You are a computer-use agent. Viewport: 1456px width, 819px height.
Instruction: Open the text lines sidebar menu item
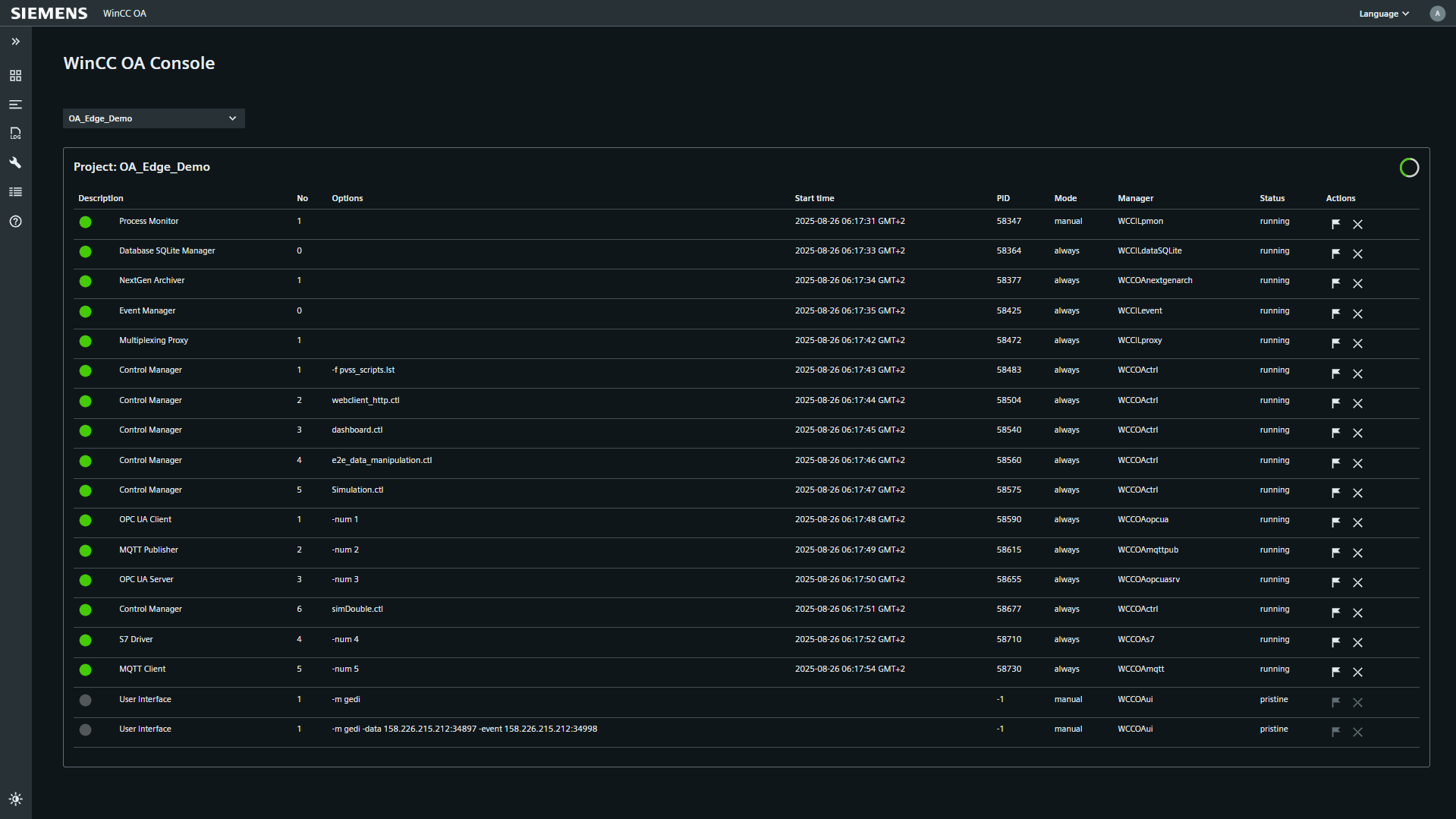(15, 105)
